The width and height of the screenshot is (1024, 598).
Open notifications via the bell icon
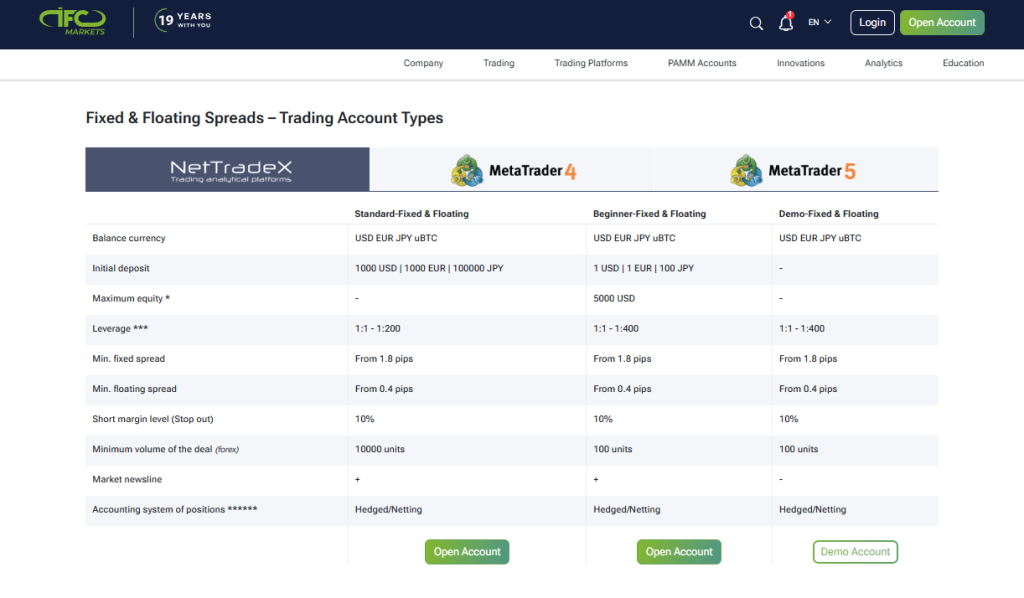point(786,23)
